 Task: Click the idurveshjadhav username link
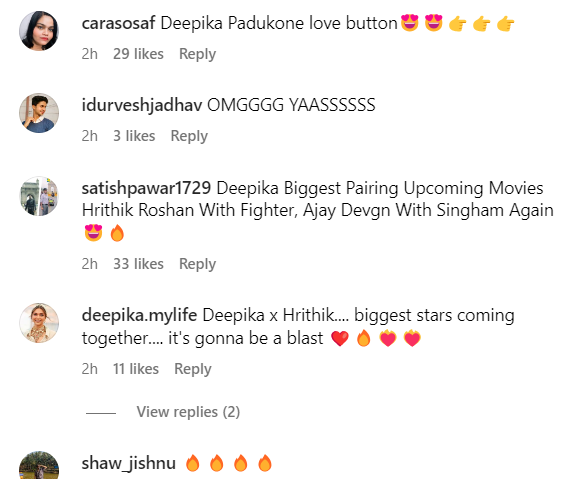click(142, 105)
